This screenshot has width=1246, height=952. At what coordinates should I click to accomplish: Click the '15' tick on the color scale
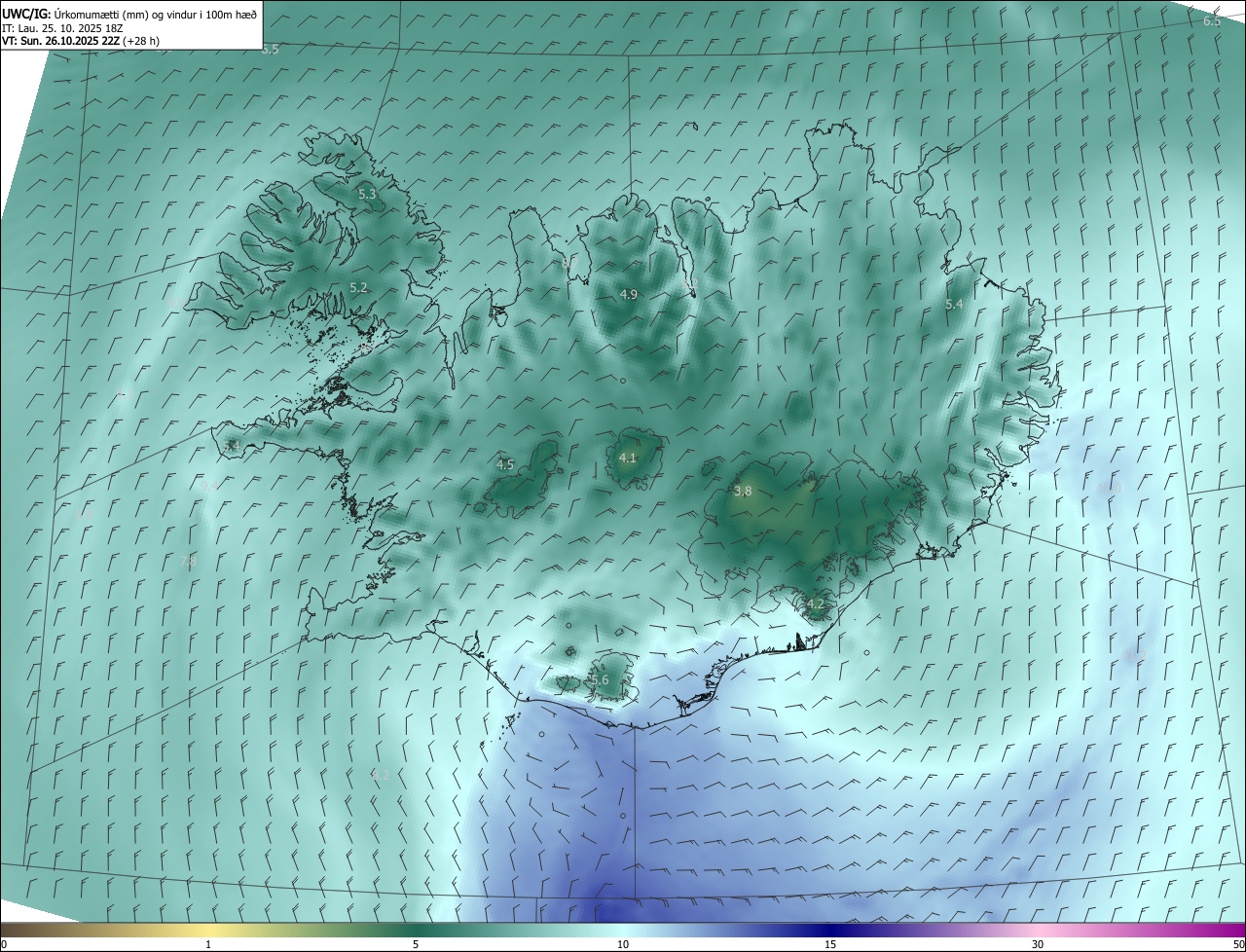[x=830, y=944]
